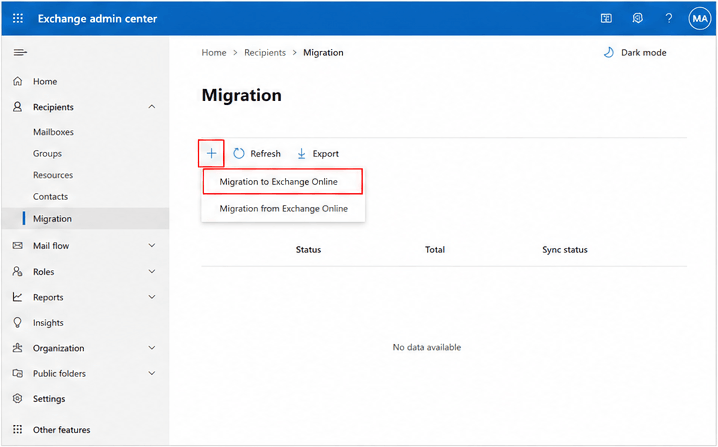Click the Settings gear icon in sidebar
718x447 pixels.
(x=17, y=398)
